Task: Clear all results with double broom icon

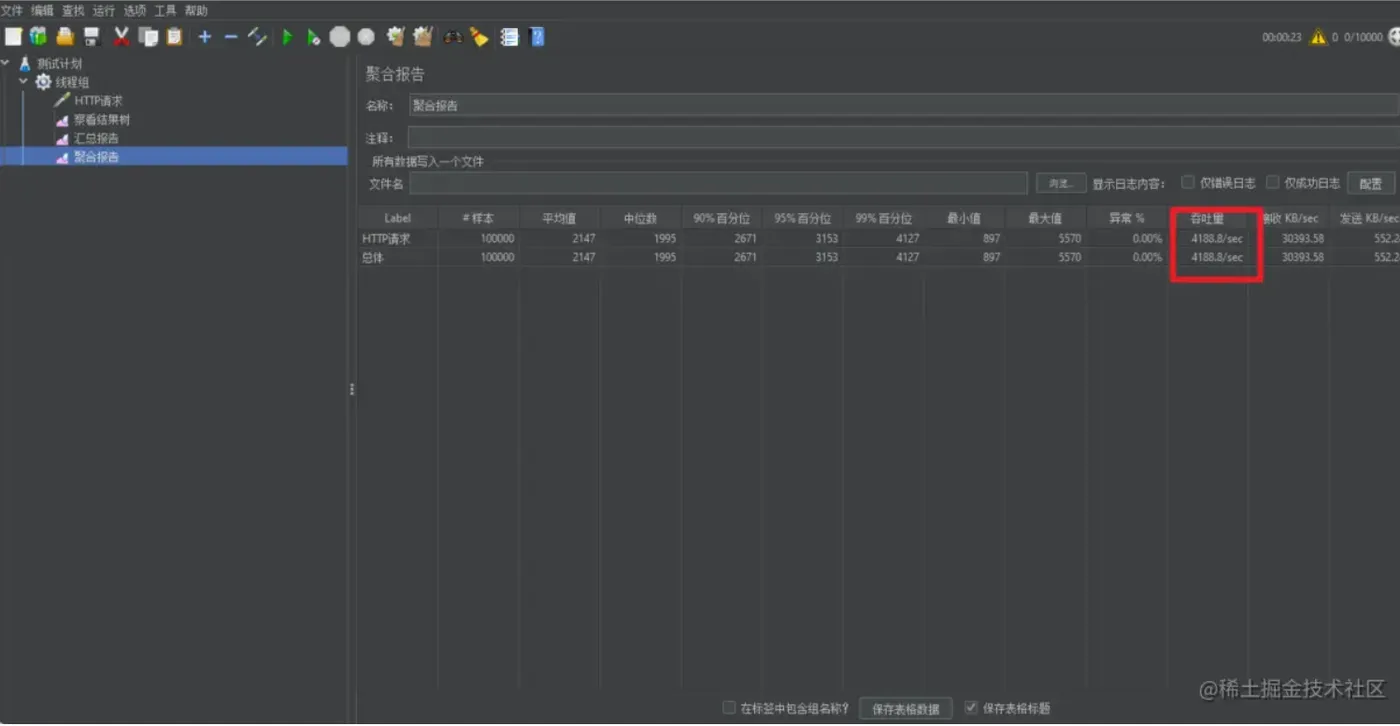Action: [x=423, y=37]
